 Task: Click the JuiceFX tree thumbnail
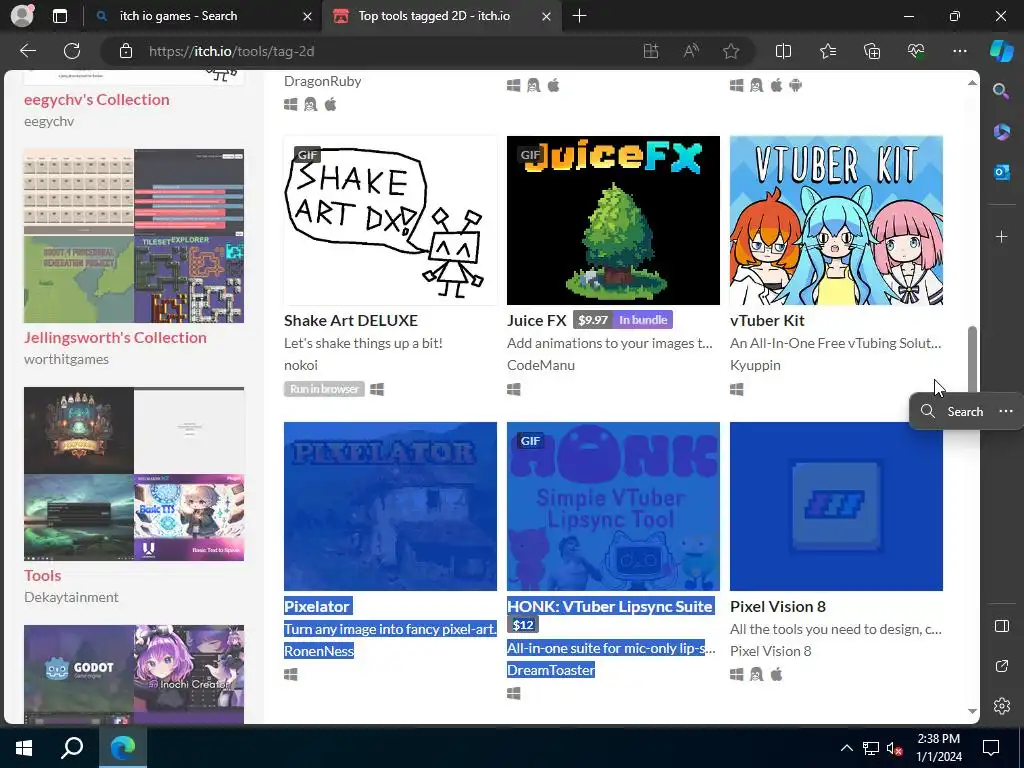click(x=613, y=220)
